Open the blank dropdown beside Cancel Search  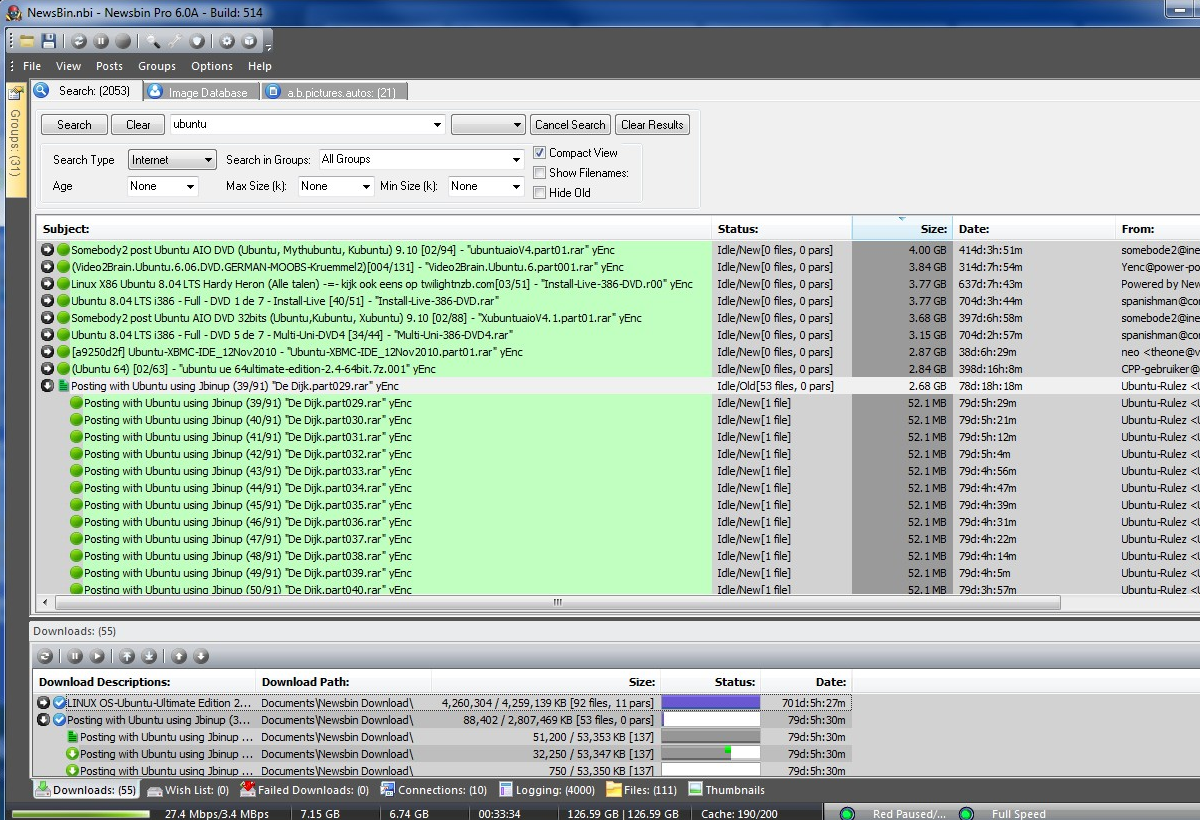click(488, 125)
